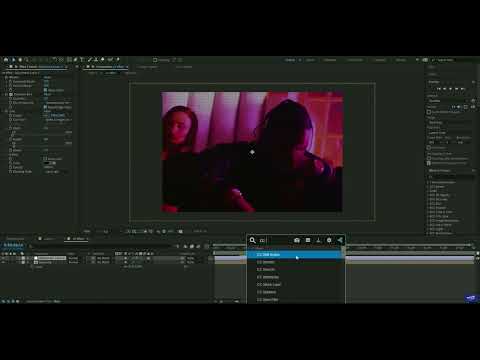Click the Search Help field at top right
The image size is (480, 360).
click(455, 60)
